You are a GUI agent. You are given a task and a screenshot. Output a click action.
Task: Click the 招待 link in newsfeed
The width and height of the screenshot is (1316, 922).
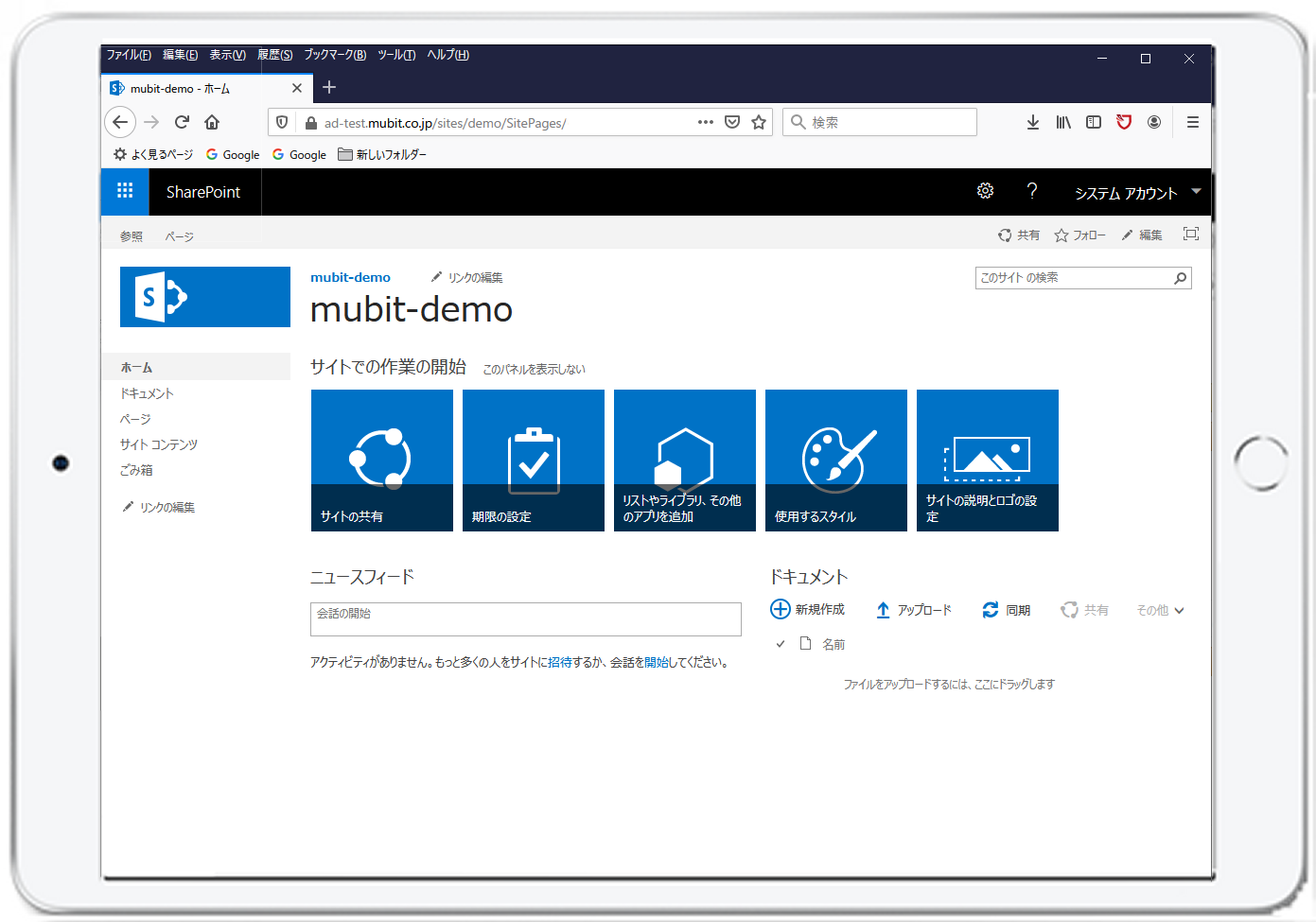560,663
